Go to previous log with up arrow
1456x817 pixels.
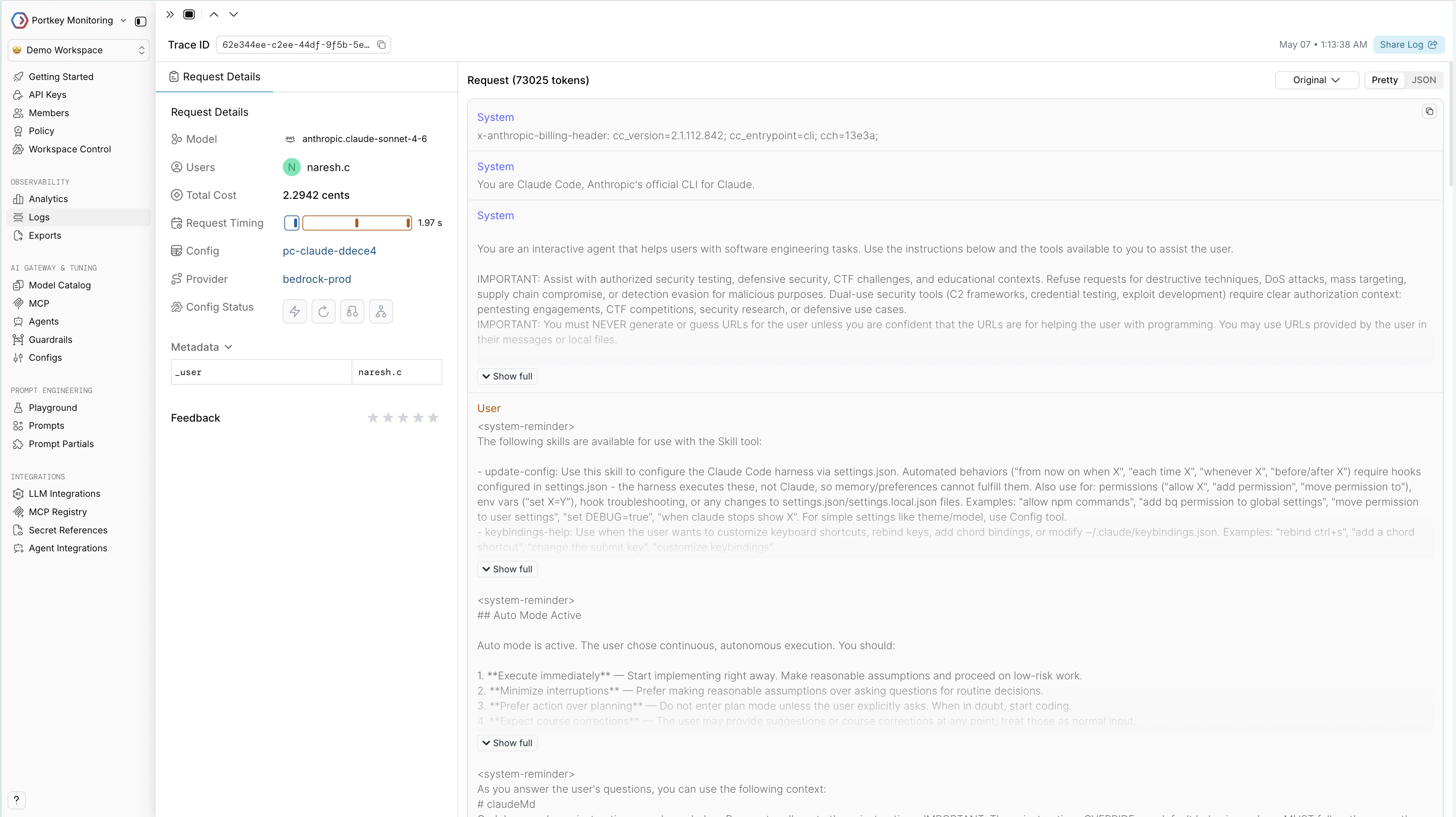[214, 15]
